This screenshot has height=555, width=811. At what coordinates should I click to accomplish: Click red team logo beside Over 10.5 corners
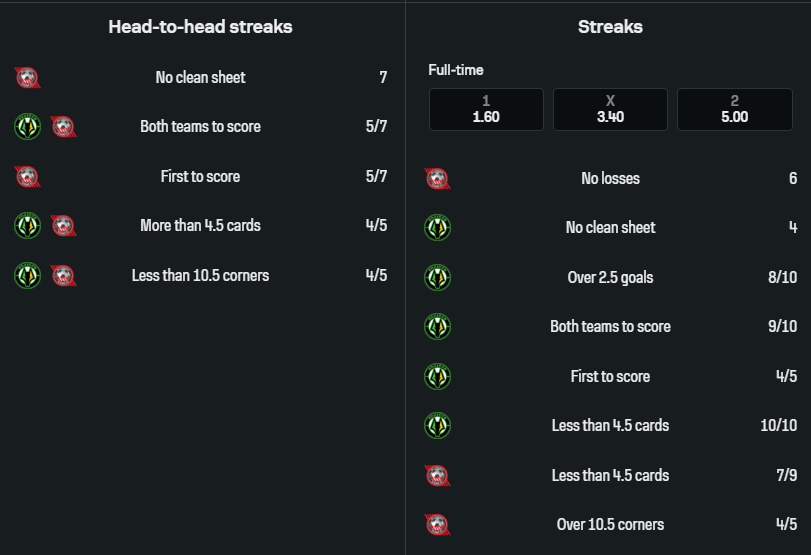click(x=437, y=524)
